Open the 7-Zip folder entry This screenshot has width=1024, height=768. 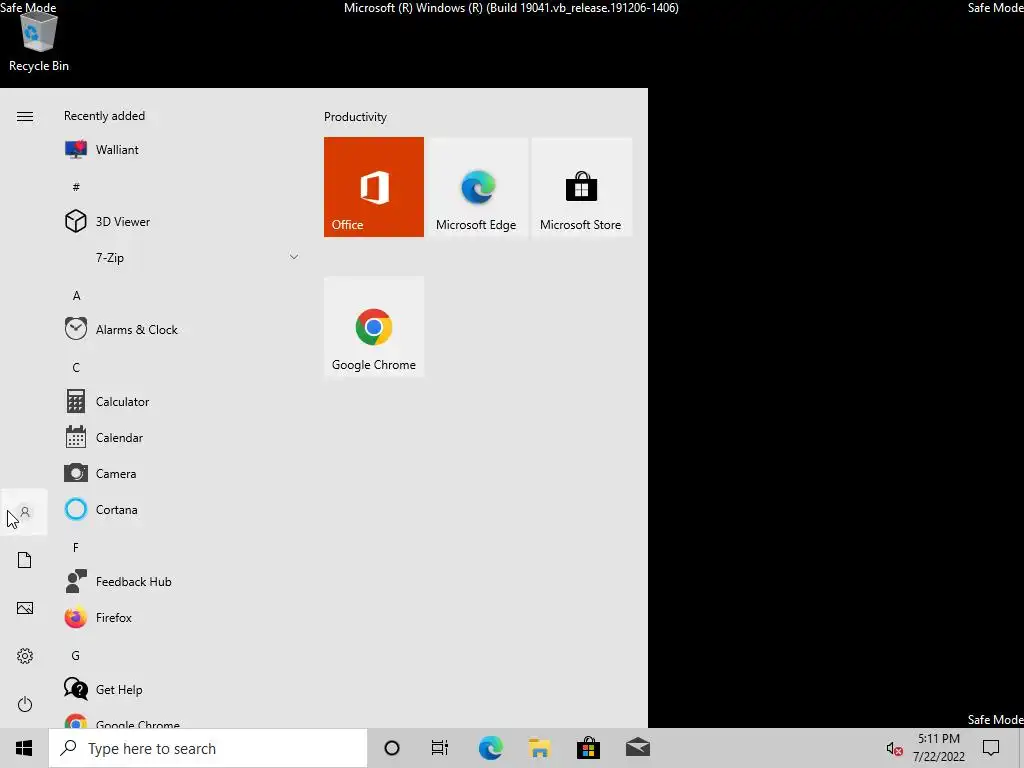coord(182,257)
